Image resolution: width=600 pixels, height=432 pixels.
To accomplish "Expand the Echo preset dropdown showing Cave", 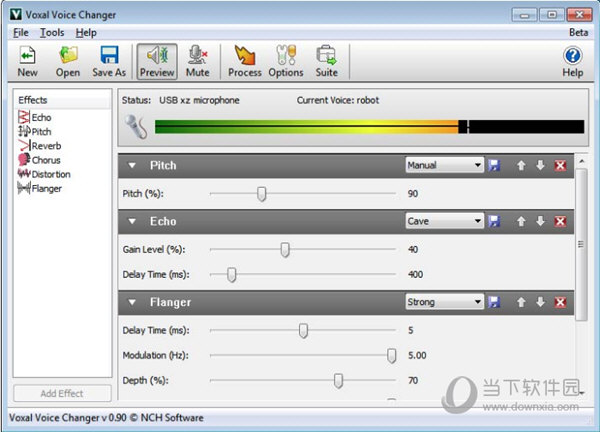I will pyautogui.click(x=444, y=221).
